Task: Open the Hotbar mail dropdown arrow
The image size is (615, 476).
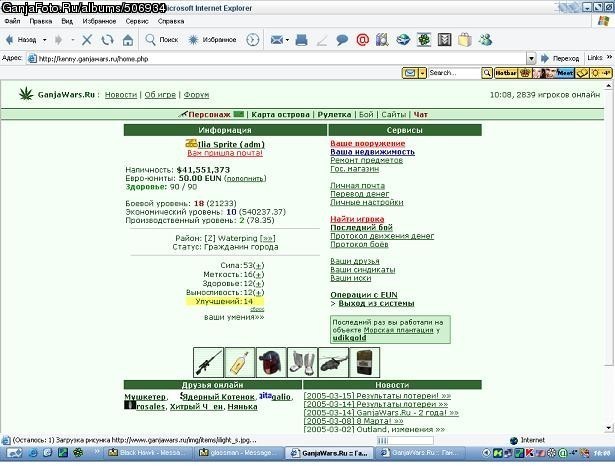Action: (422, 73)
